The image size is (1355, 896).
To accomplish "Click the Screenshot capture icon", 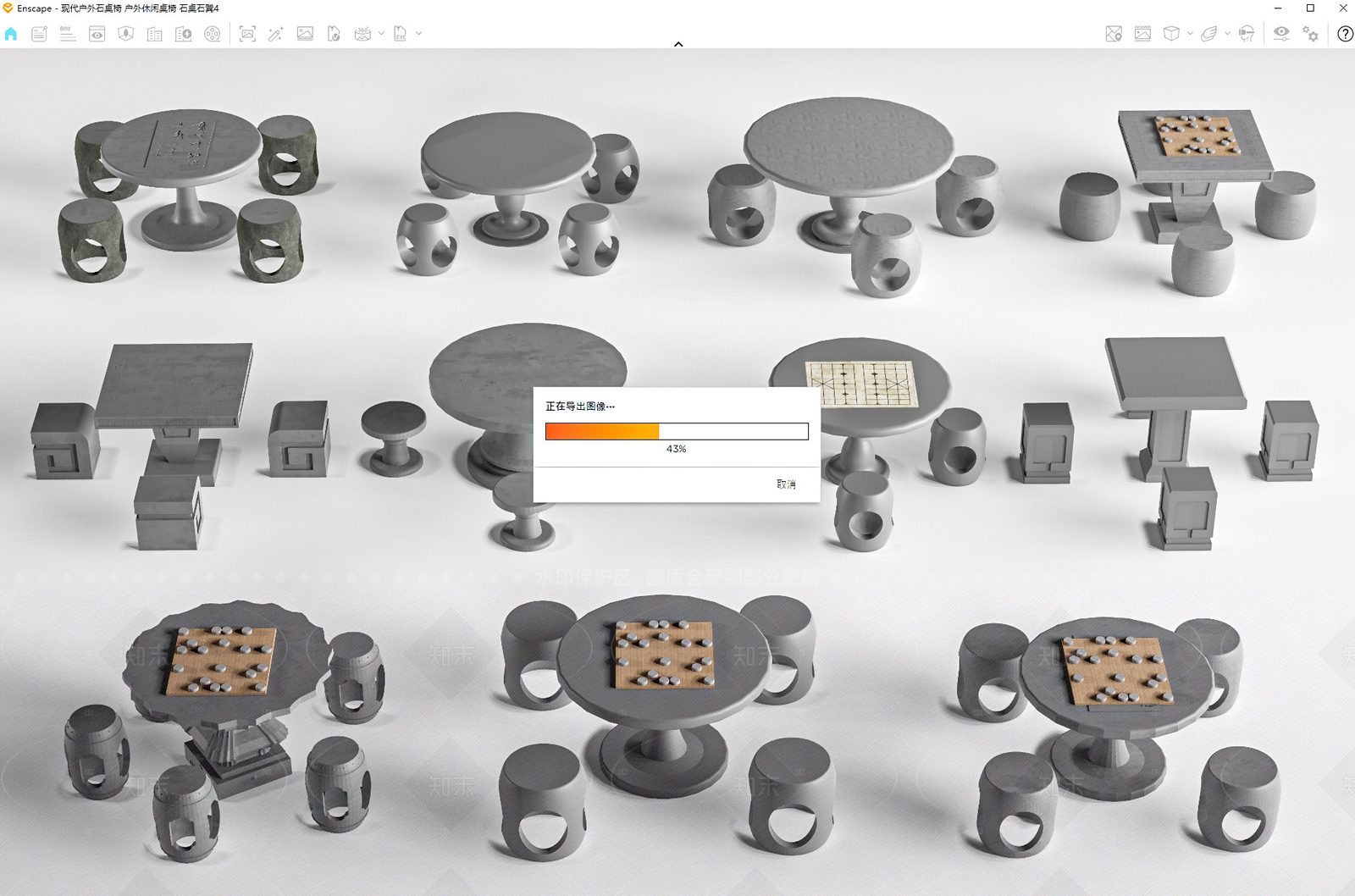I will (x=247, y=34).
